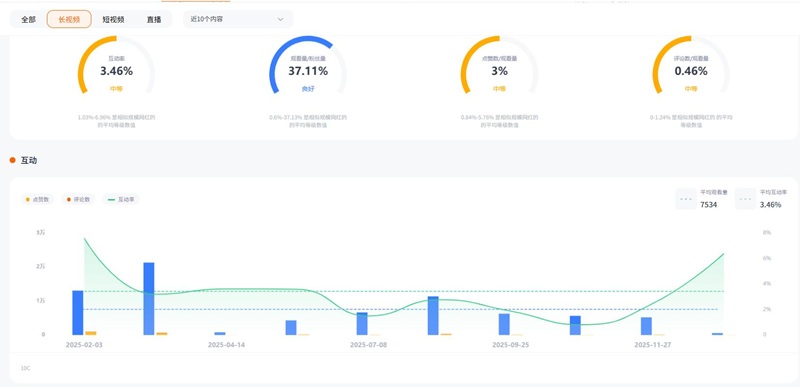Toggle the 点赞数 legend series

[37, 199]
